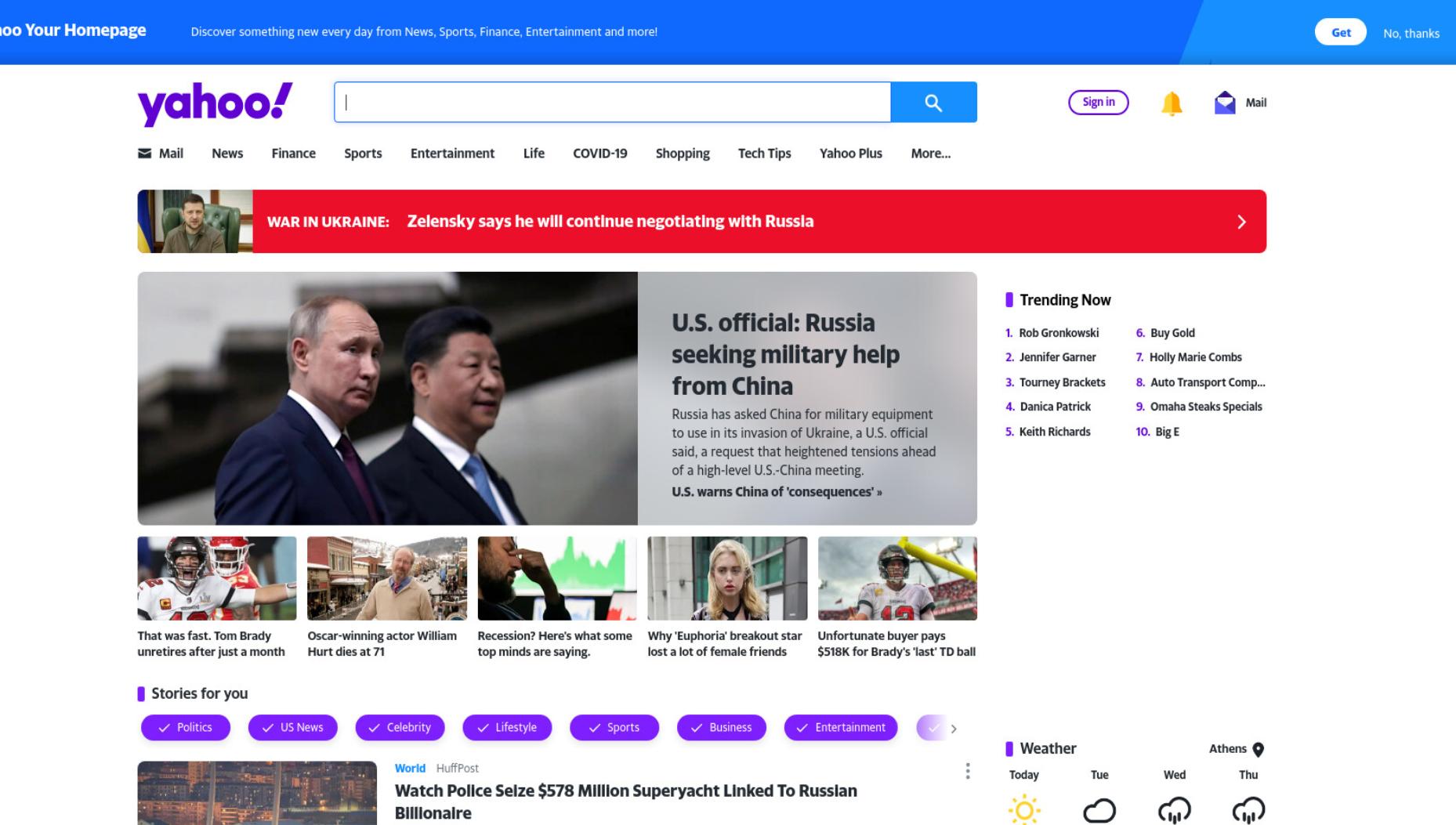Open the Sports navigation item

pyautogui.click(x=363, y=154)
